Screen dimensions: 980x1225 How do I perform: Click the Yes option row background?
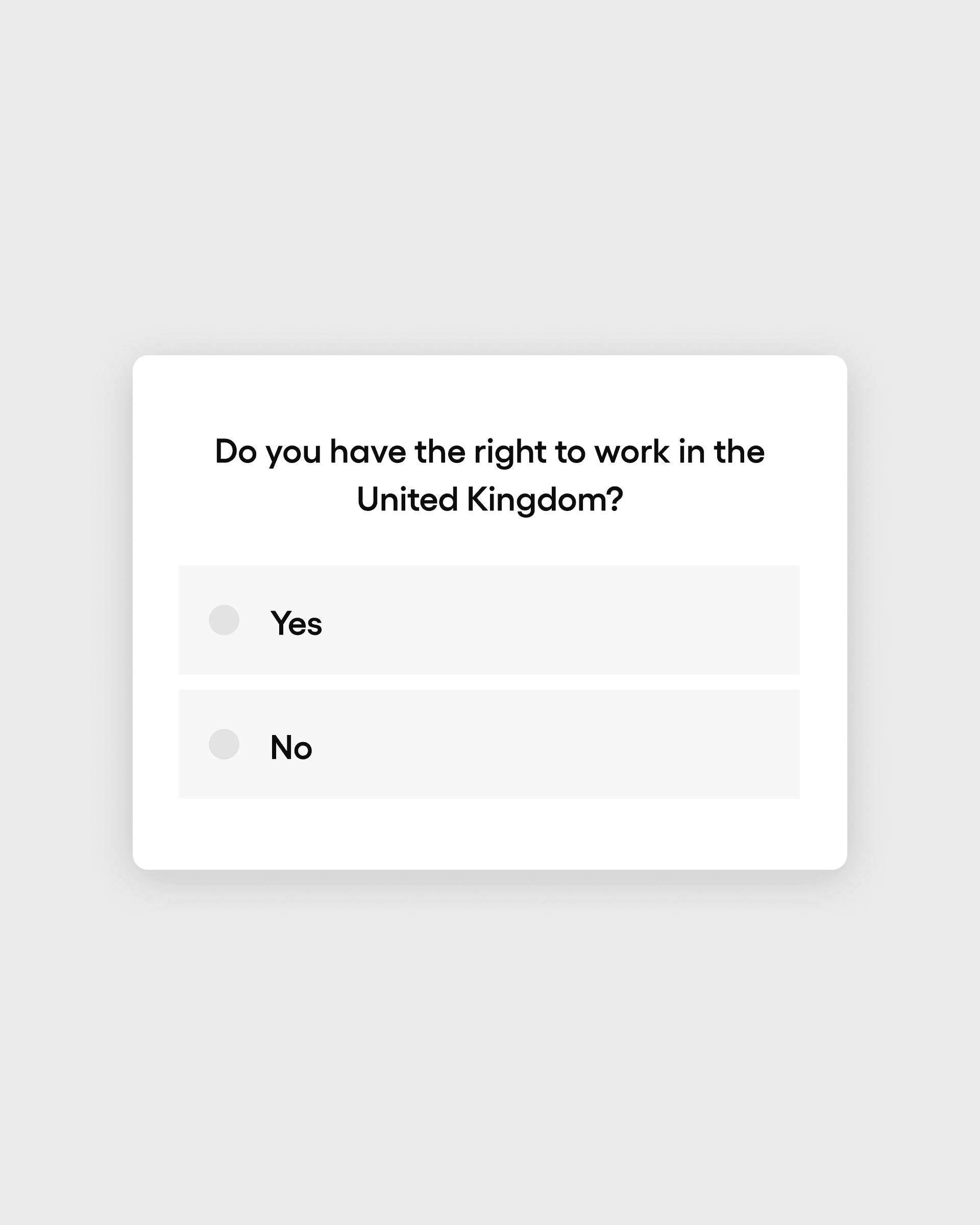pyautogui.click(x=511, y=620)
